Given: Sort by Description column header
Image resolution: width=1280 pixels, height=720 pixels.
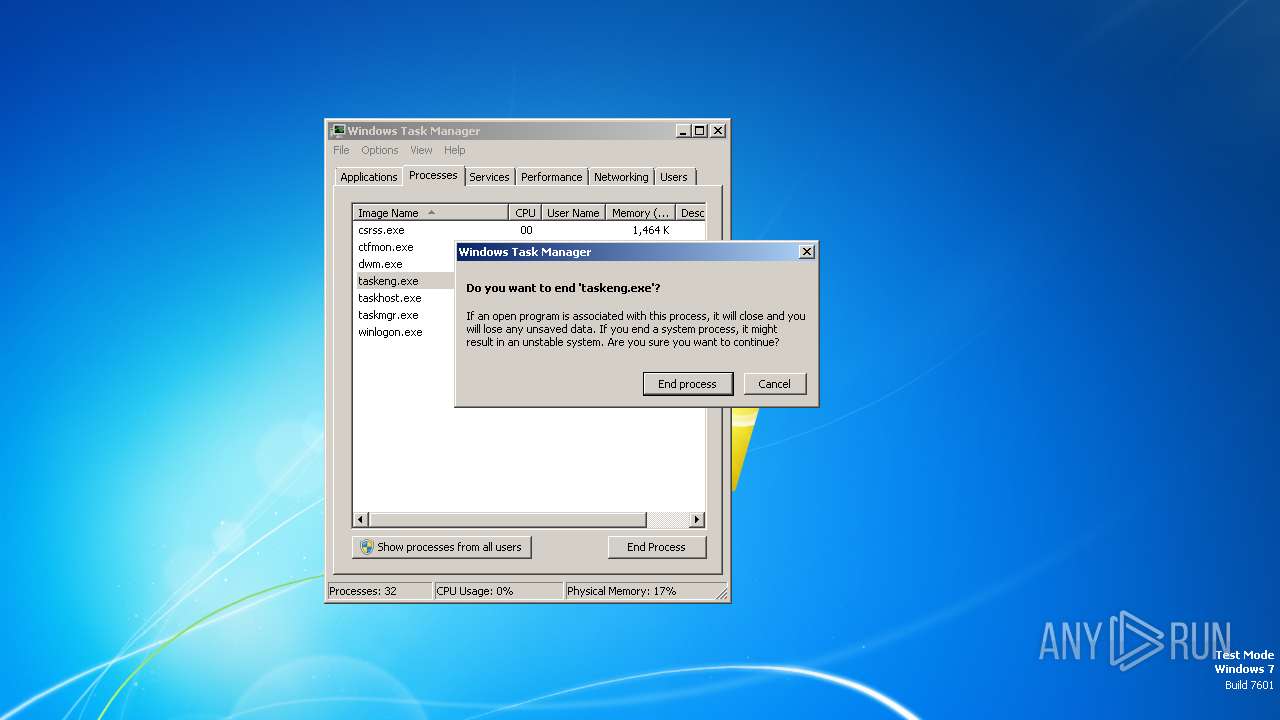Looking at the screenshot, I should 691,213.
